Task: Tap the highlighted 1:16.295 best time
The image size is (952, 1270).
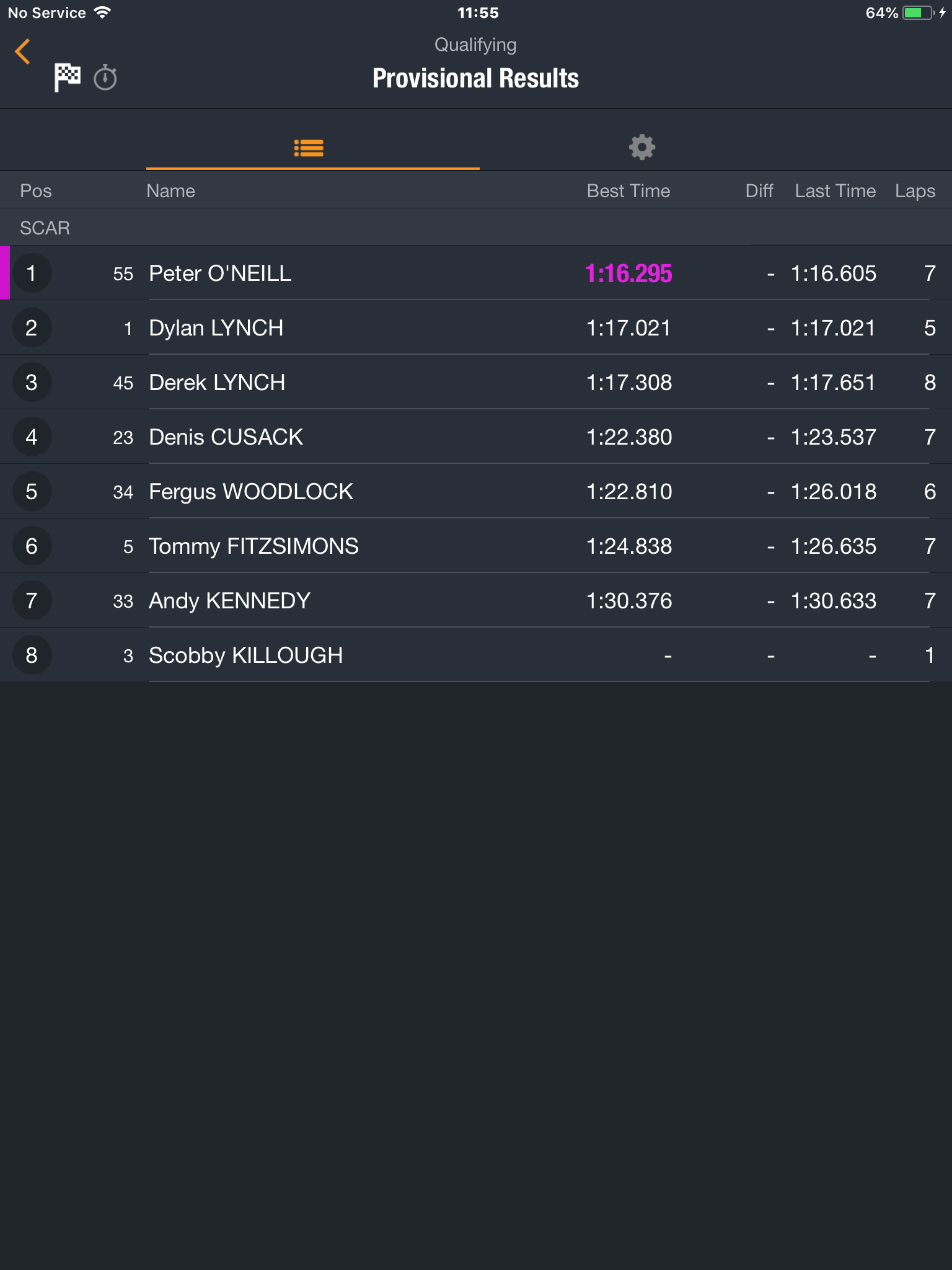Action: tap(628, 273)
